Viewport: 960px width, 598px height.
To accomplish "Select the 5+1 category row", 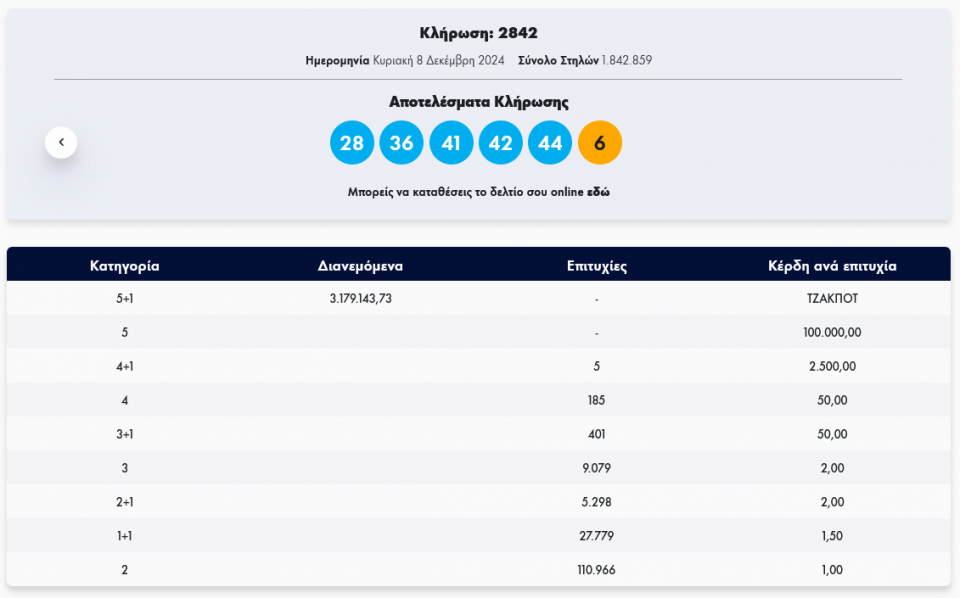I will click(x=125, y=299).
